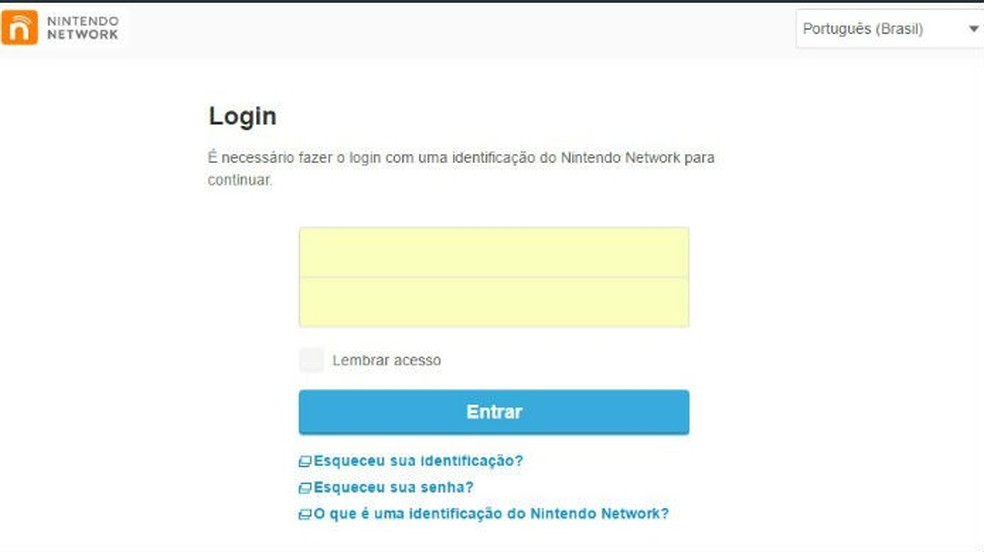This screenshot has height=552, width=984.
Task: Open the Esqueceu sua identificação? link
Action: tap(418, 461)
